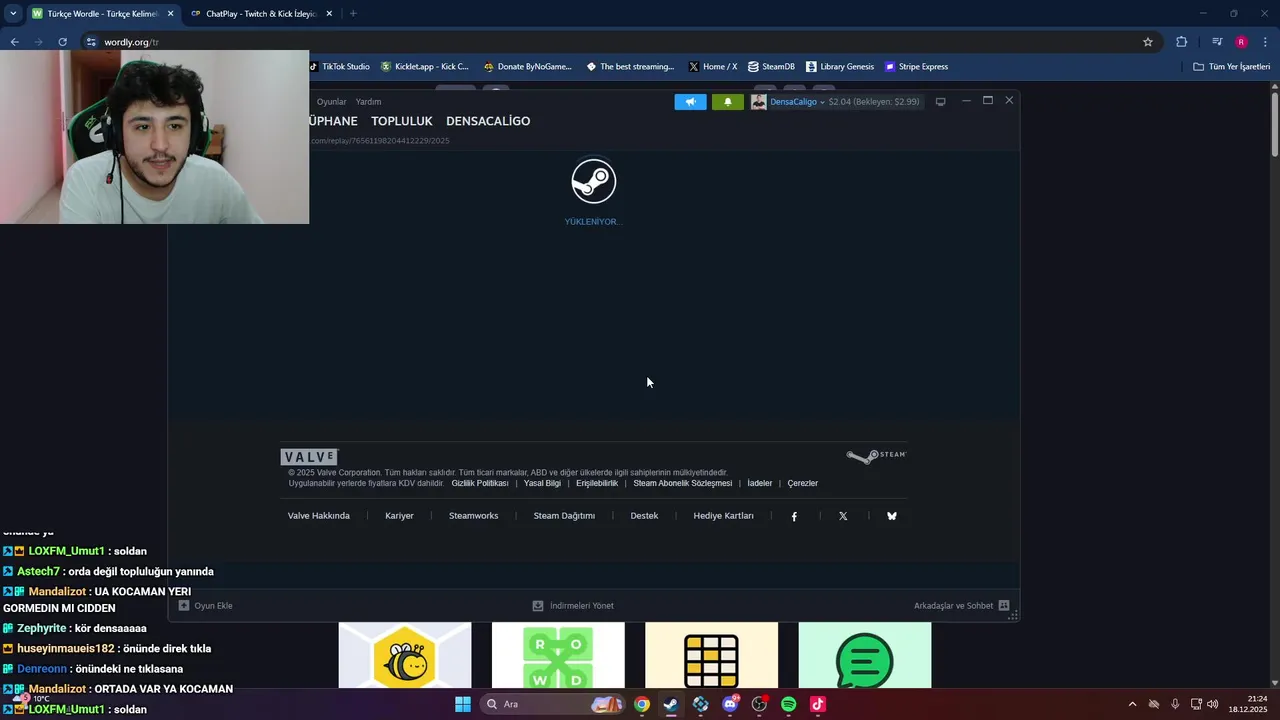Open TikTok Studio bookmark

340,67
